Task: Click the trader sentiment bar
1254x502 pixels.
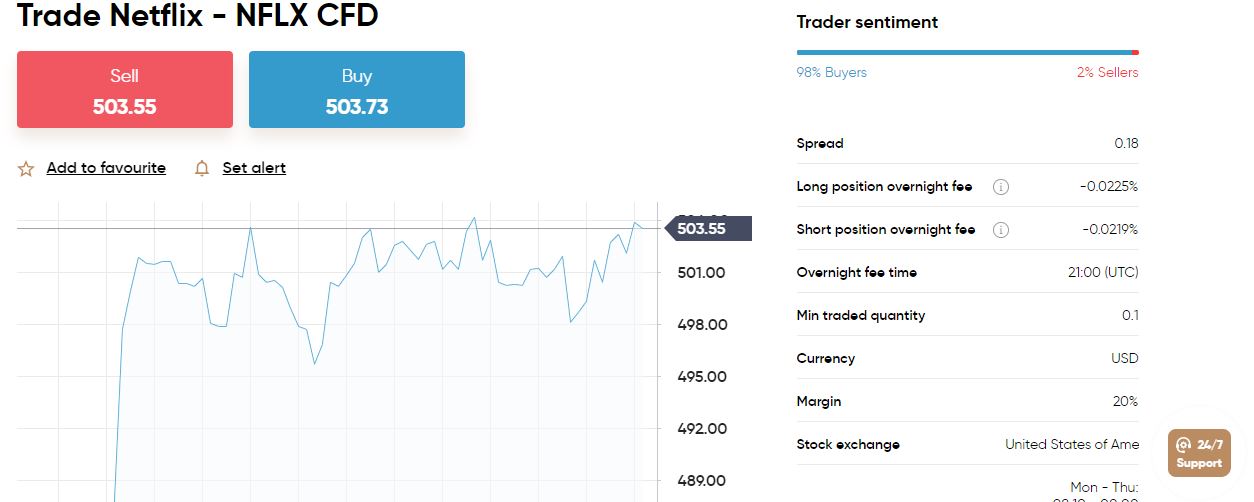Action: pyautogui.click(x=967, y=52)
